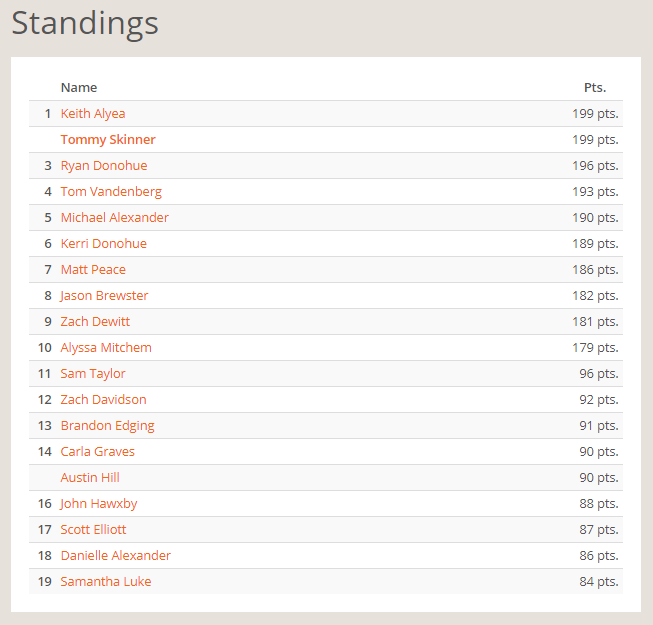Open Danielle Alexander's entry
Image resolution: width=653 pixels, height=625 pixels.
[x=116, y=556]
